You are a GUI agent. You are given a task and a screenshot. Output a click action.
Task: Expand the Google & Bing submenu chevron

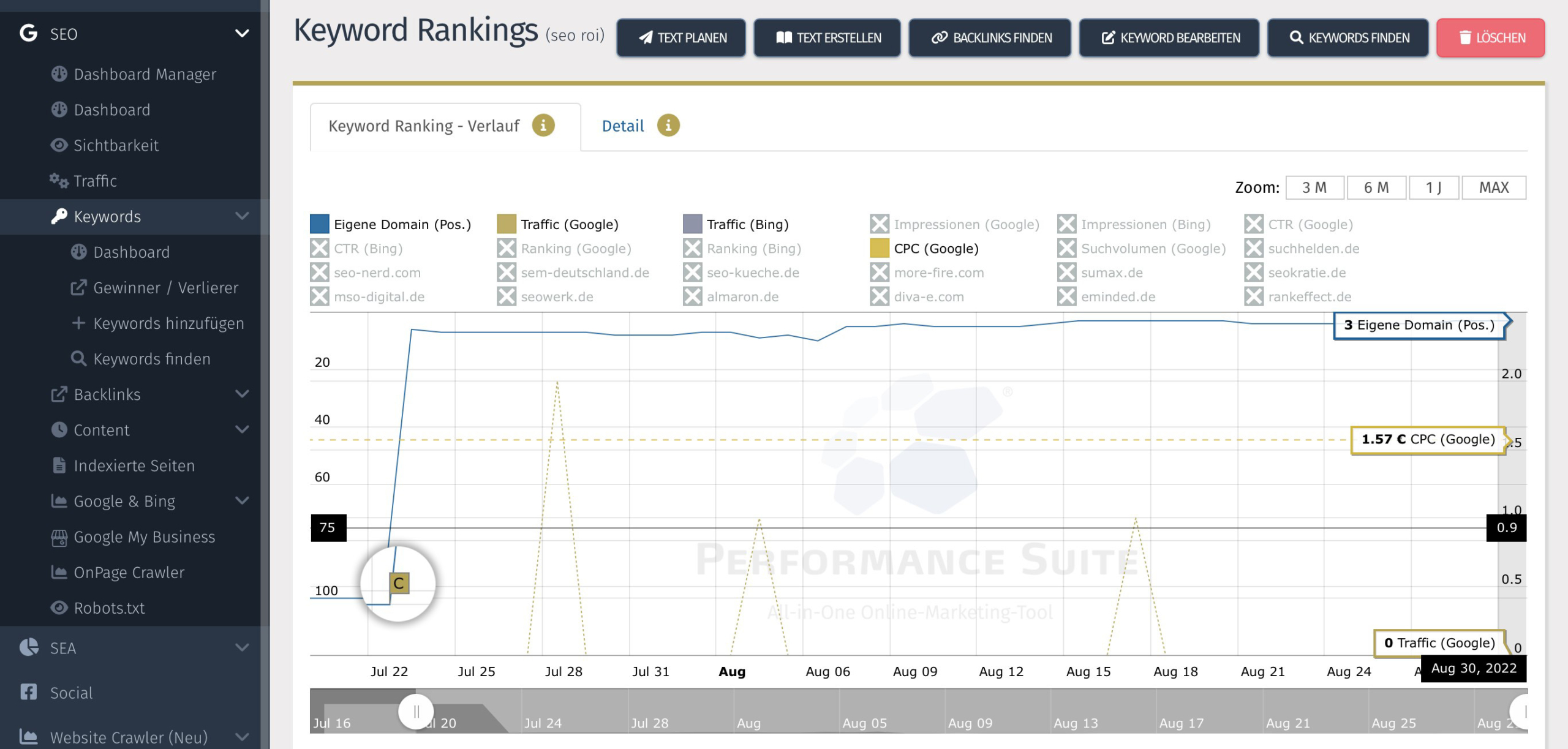243,500
